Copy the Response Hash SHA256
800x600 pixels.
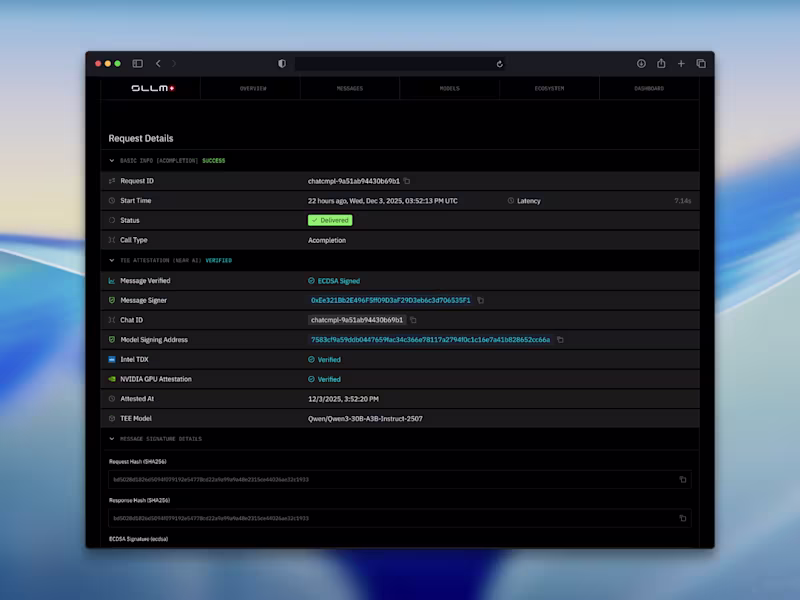[x=683, y=518]
